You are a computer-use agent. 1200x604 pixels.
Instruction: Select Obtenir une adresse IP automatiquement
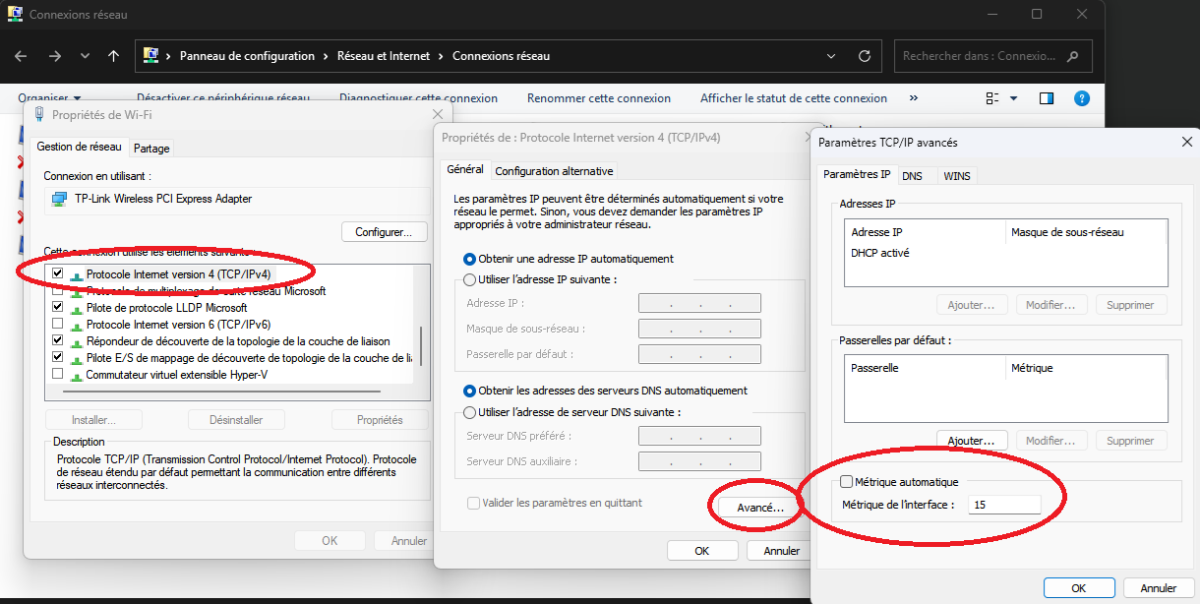567,259
